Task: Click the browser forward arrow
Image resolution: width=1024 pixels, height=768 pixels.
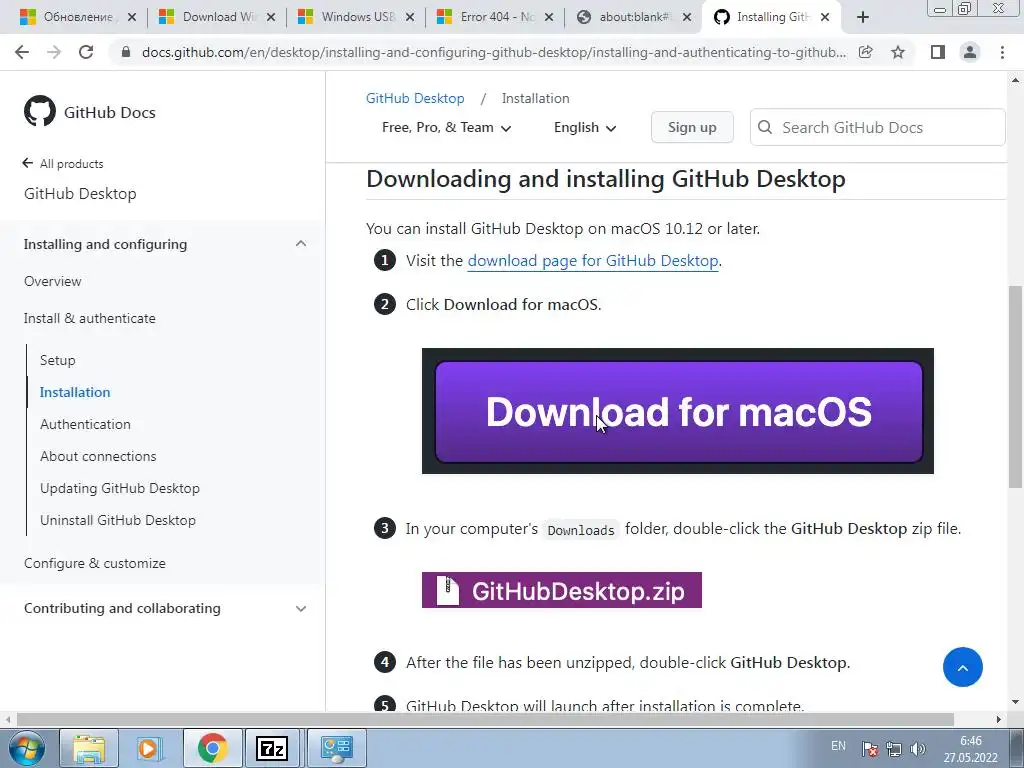Action: point(54,52)
